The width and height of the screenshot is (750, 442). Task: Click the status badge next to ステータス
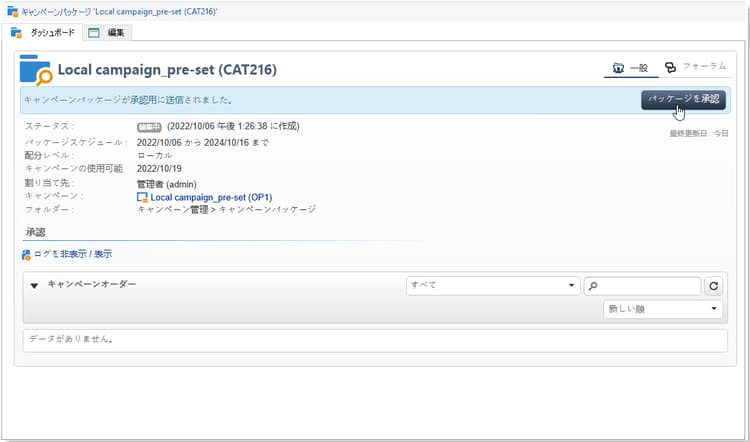149,127
